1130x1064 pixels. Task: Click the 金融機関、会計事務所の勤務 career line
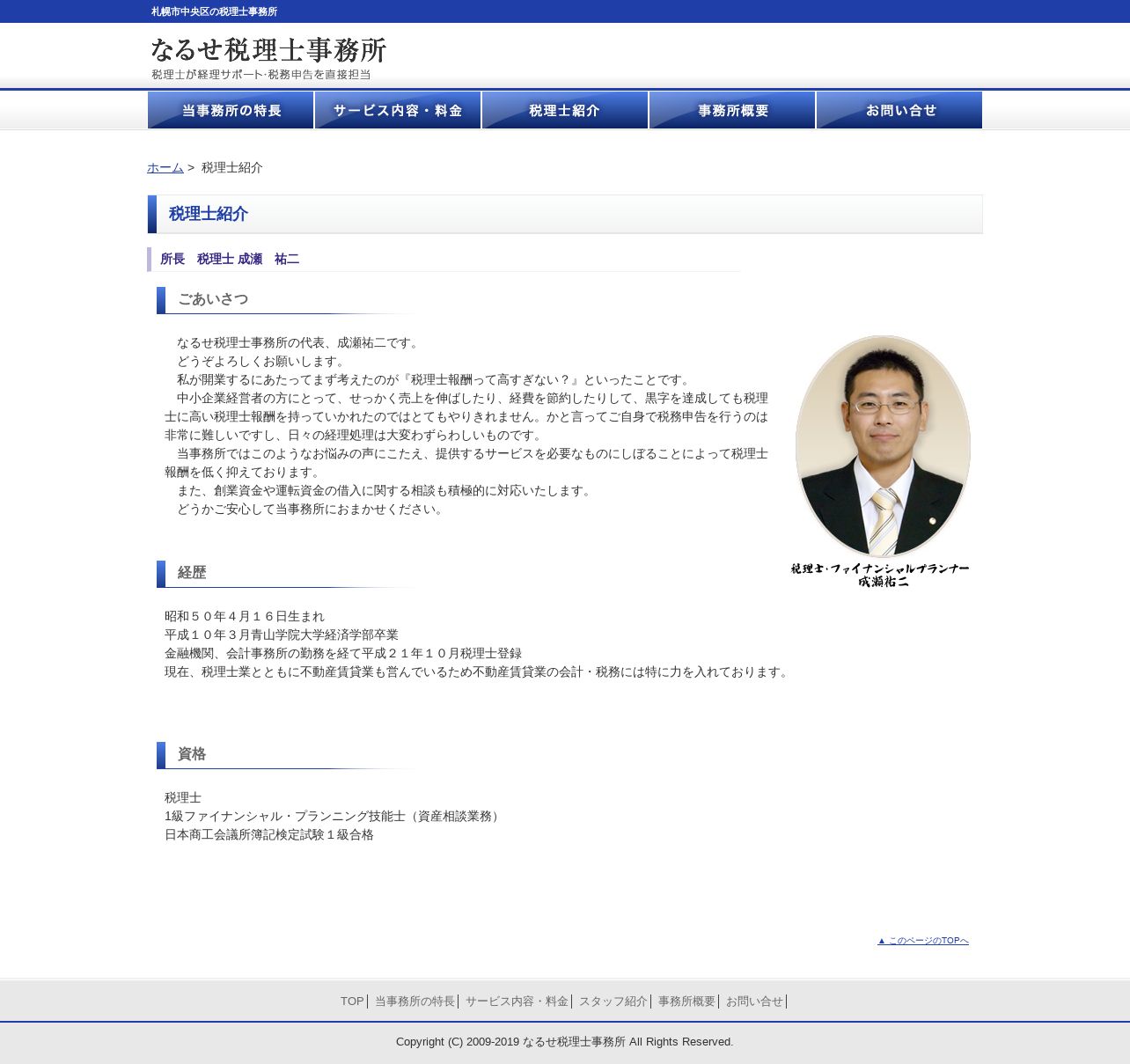coord(343,653)
